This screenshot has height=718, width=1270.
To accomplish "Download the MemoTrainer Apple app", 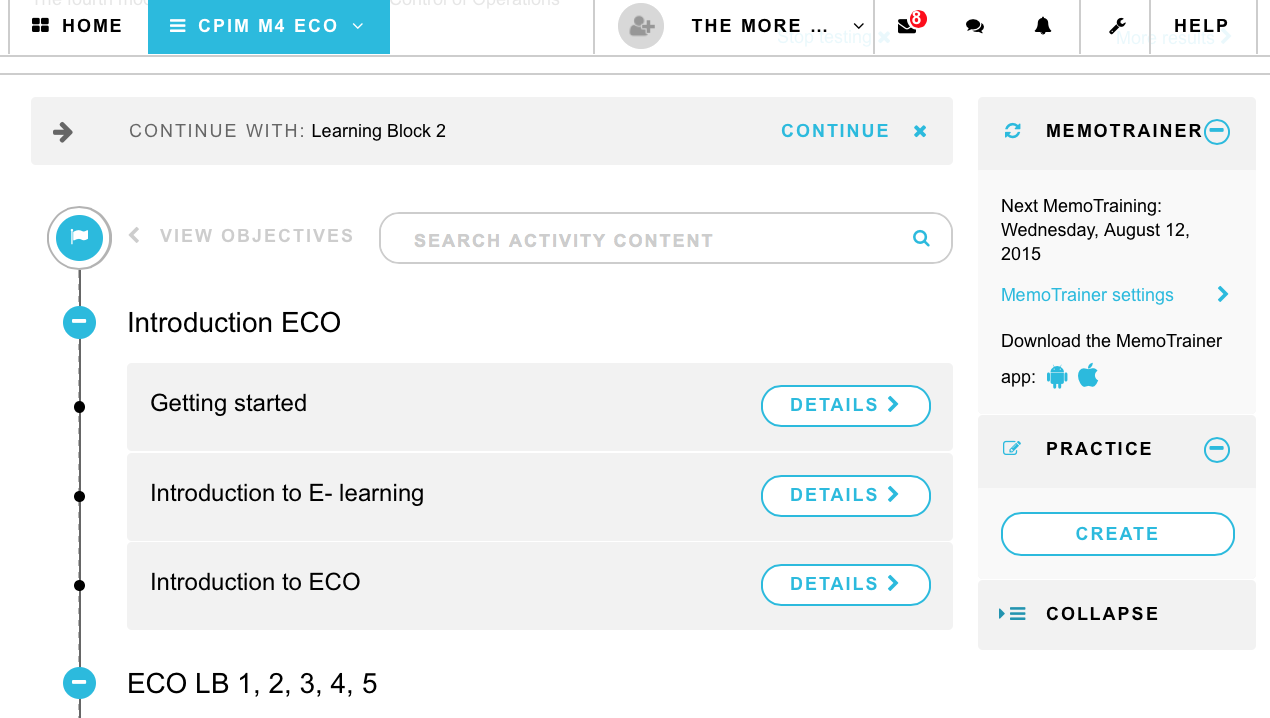I will 1088,376.
